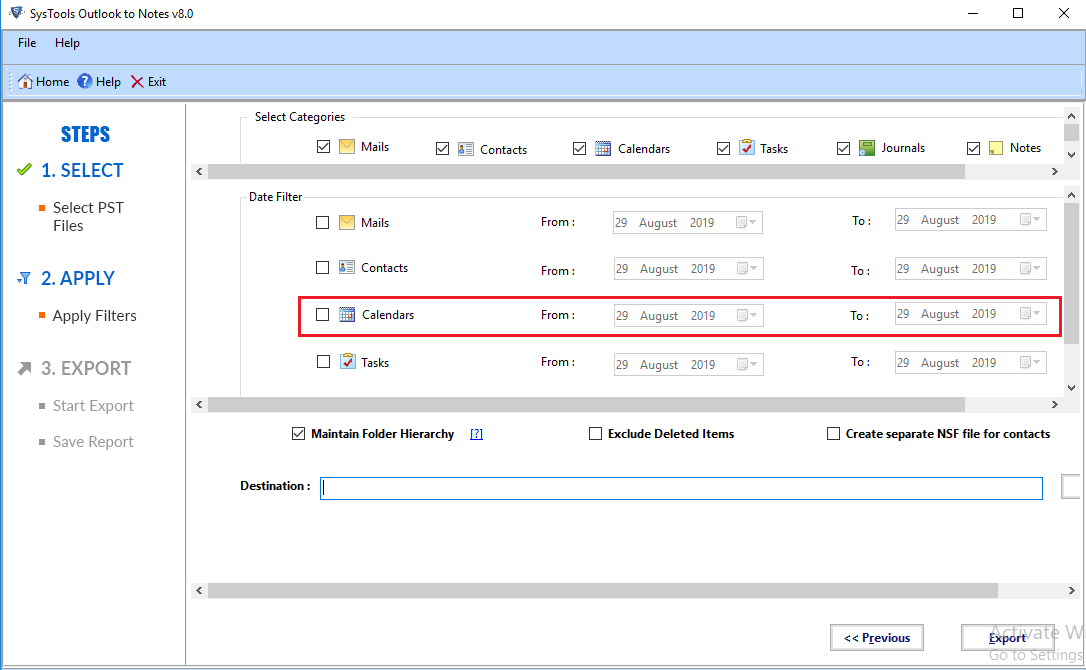Uncheck Maintain Folder Hierarchy
Viewport: 1086px width, 670px height.
tap(299, 434)
